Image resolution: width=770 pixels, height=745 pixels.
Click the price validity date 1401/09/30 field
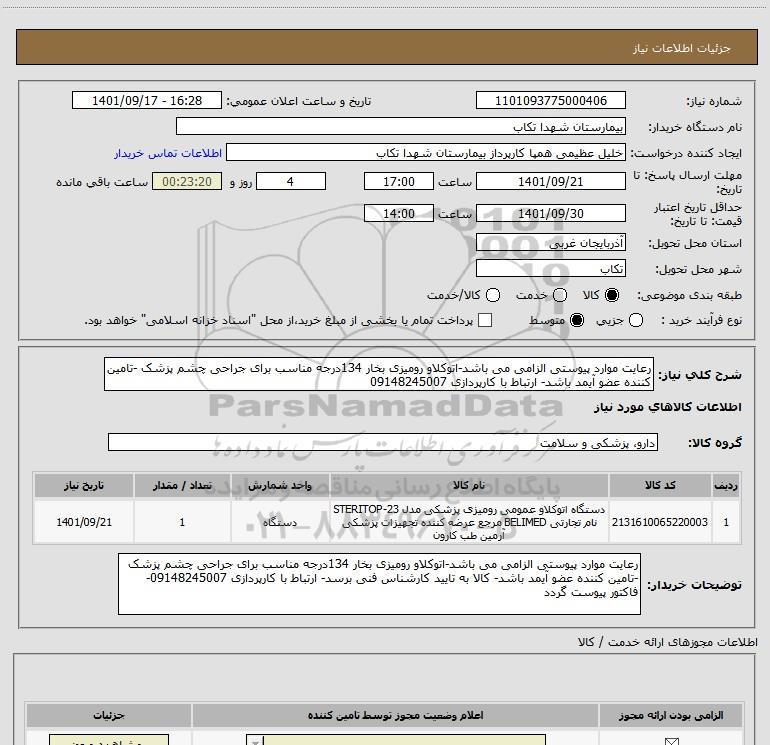click(550, 214)
